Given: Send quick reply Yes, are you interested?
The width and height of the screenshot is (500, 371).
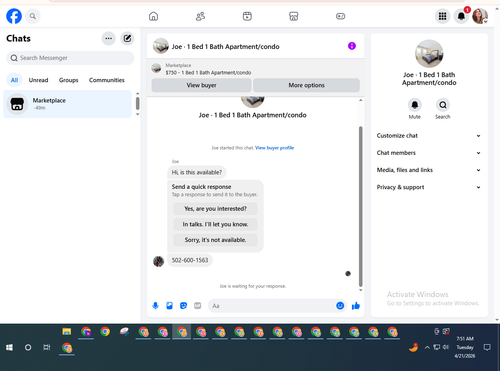Looking at the screenshot, I should (215, 209).
